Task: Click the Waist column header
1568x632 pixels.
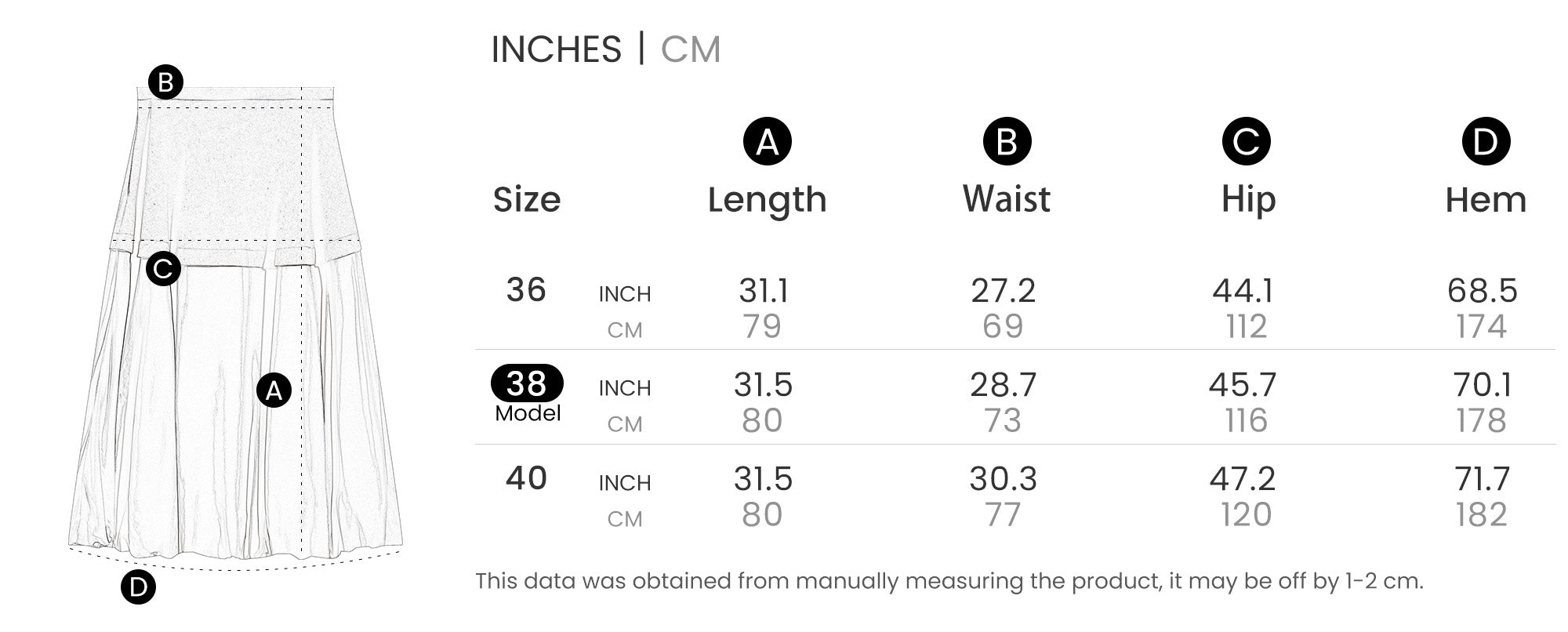Action: [1007, 200]
